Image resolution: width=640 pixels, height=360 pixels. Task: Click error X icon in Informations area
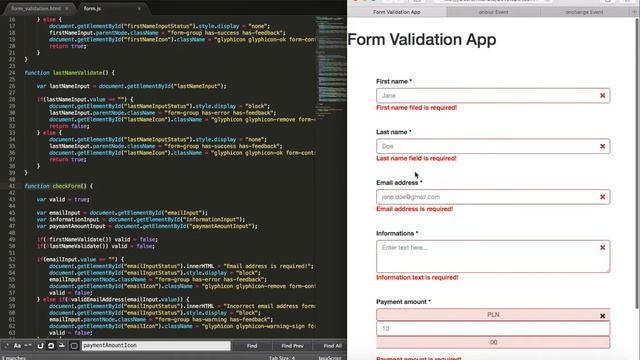point(602,247)
